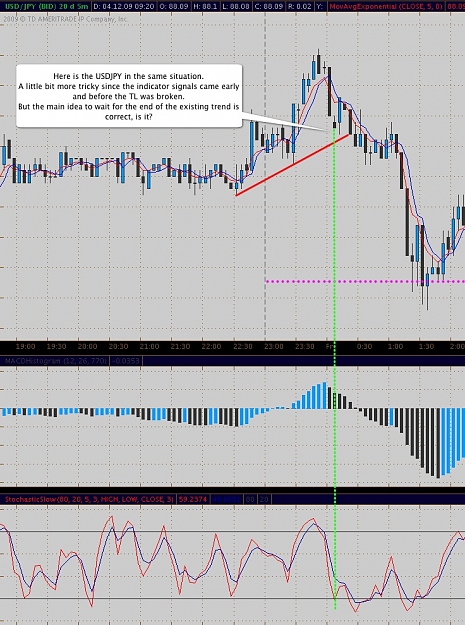Click the 0:30 time axis label
This screenshot has height=625, width=465.
364,346
